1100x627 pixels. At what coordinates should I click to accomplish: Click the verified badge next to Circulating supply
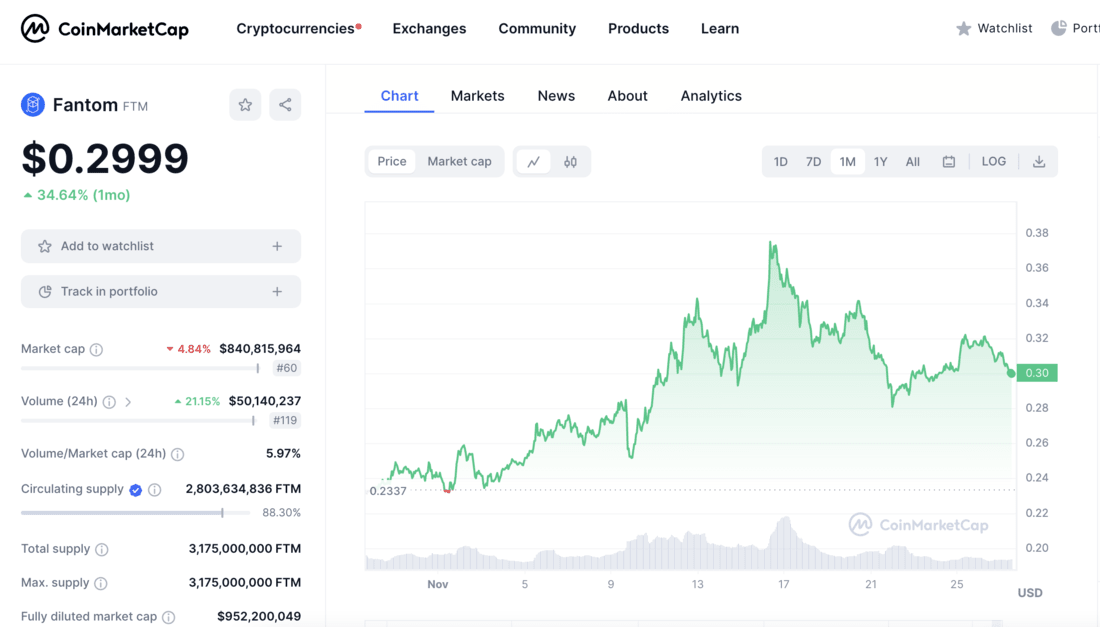(136, 489)
